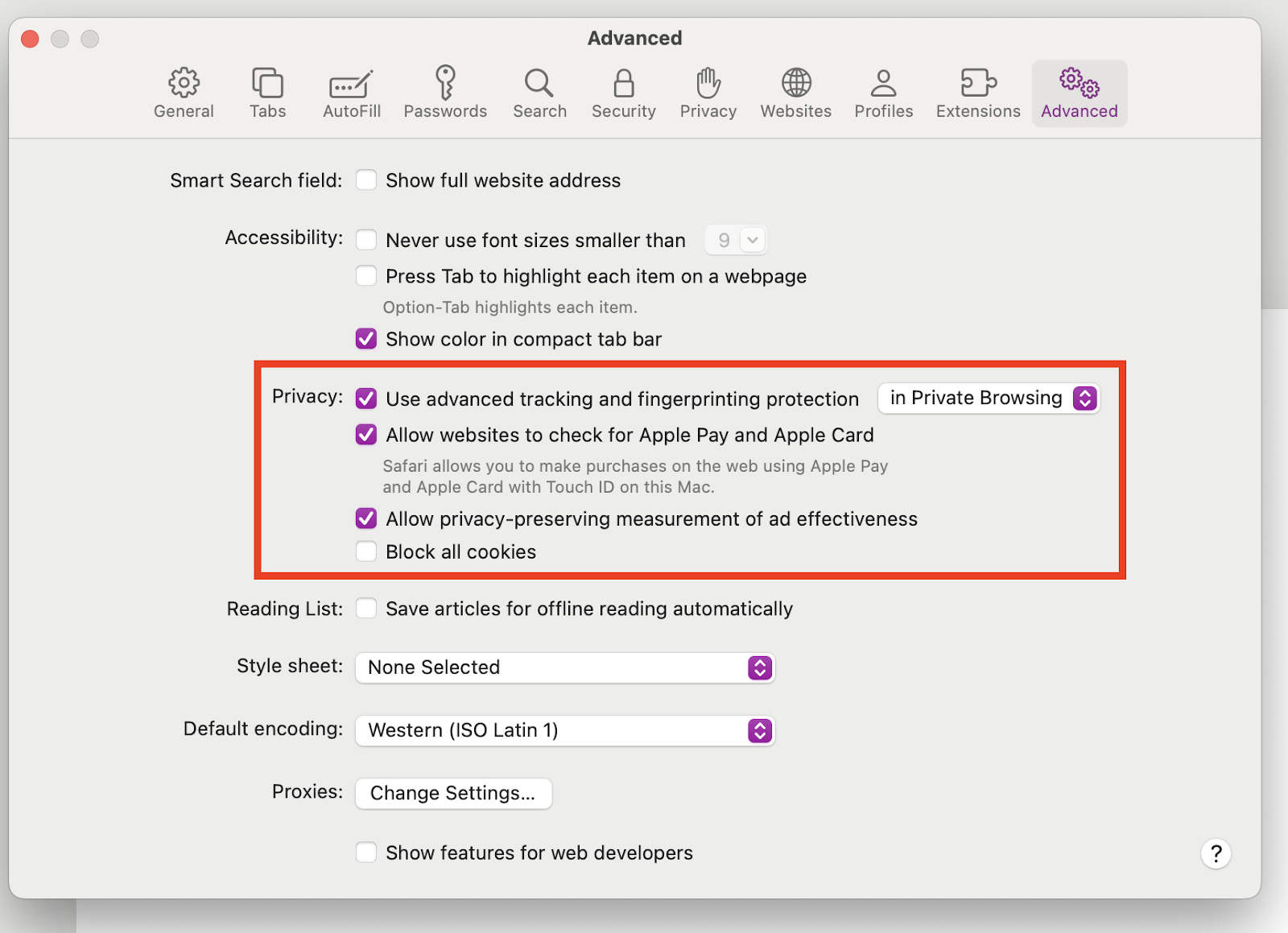This screenshot has height=933, width=1288.
Task: Close the Advanced settings window
Action: (x=31, y=39)
